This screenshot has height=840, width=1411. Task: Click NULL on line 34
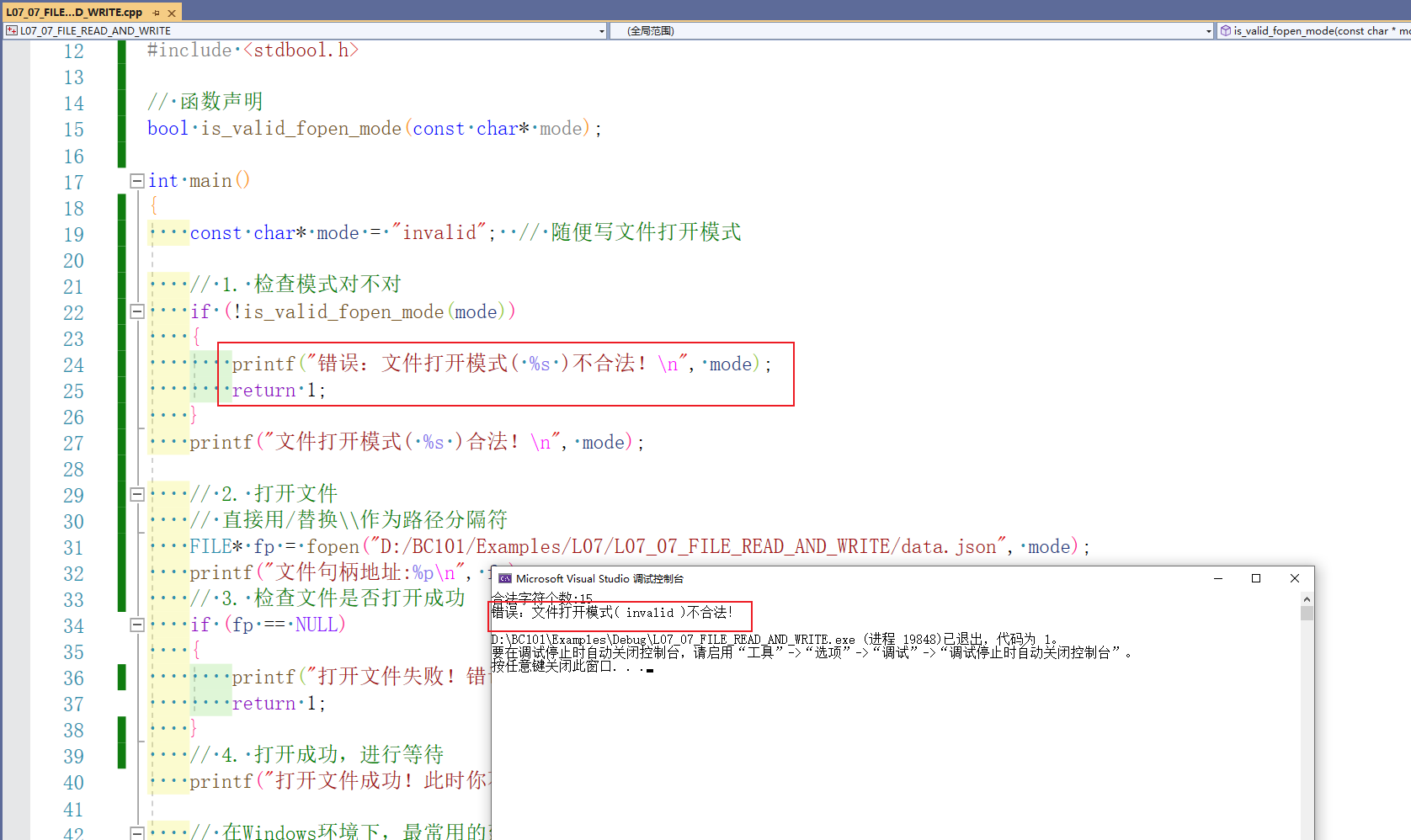pyautogui.click(x=317, y=625)
